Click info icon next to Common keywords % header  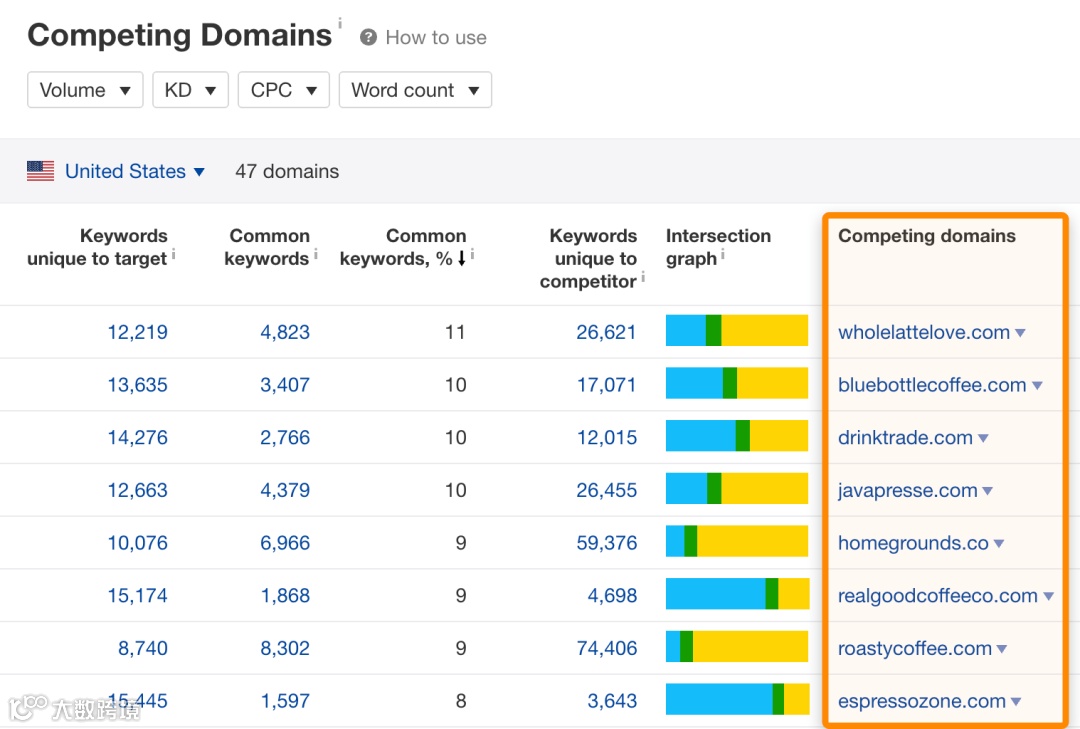472,254
